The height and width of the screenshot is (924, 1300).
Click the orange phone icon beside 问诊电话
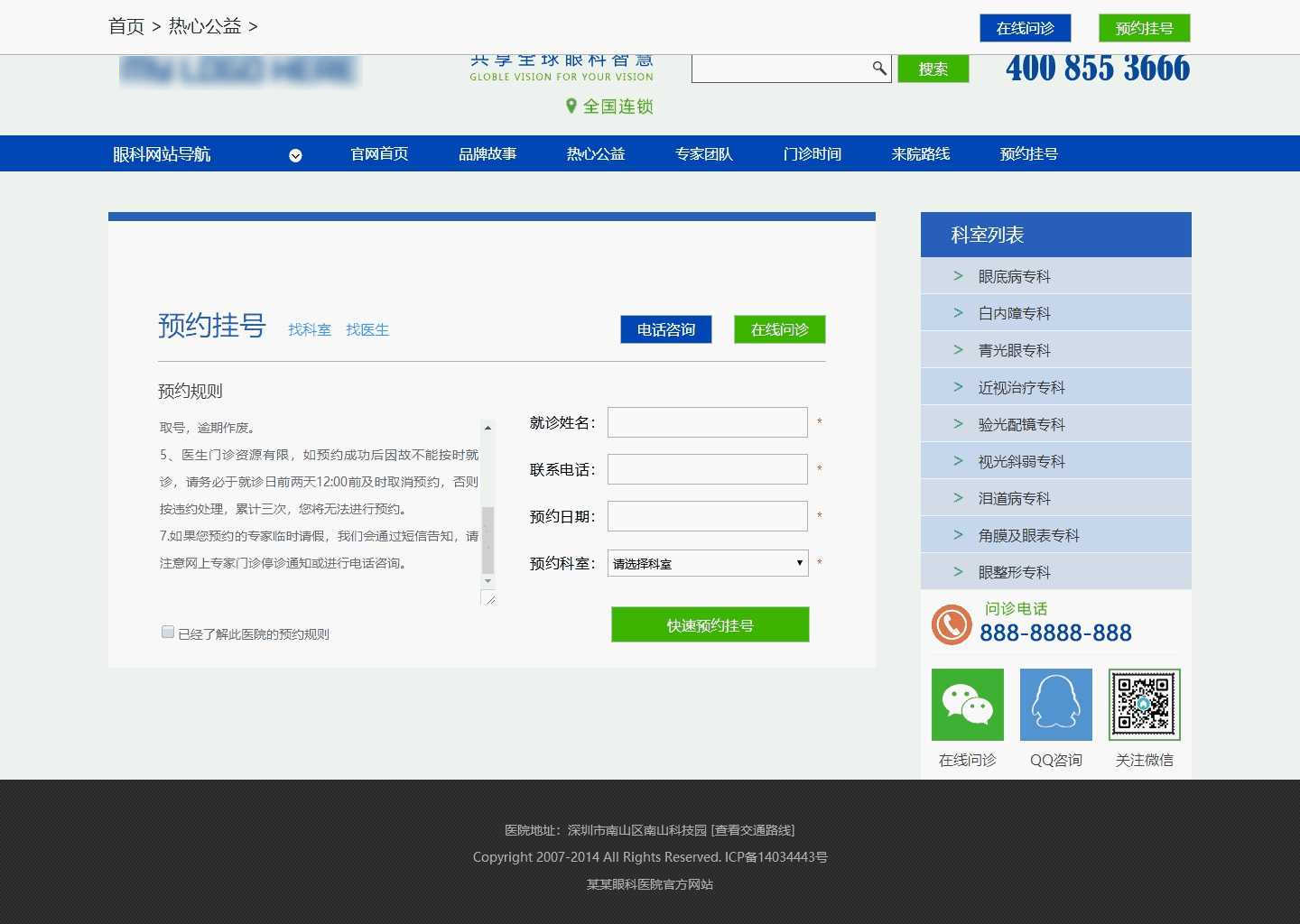(x=952, y=624)
